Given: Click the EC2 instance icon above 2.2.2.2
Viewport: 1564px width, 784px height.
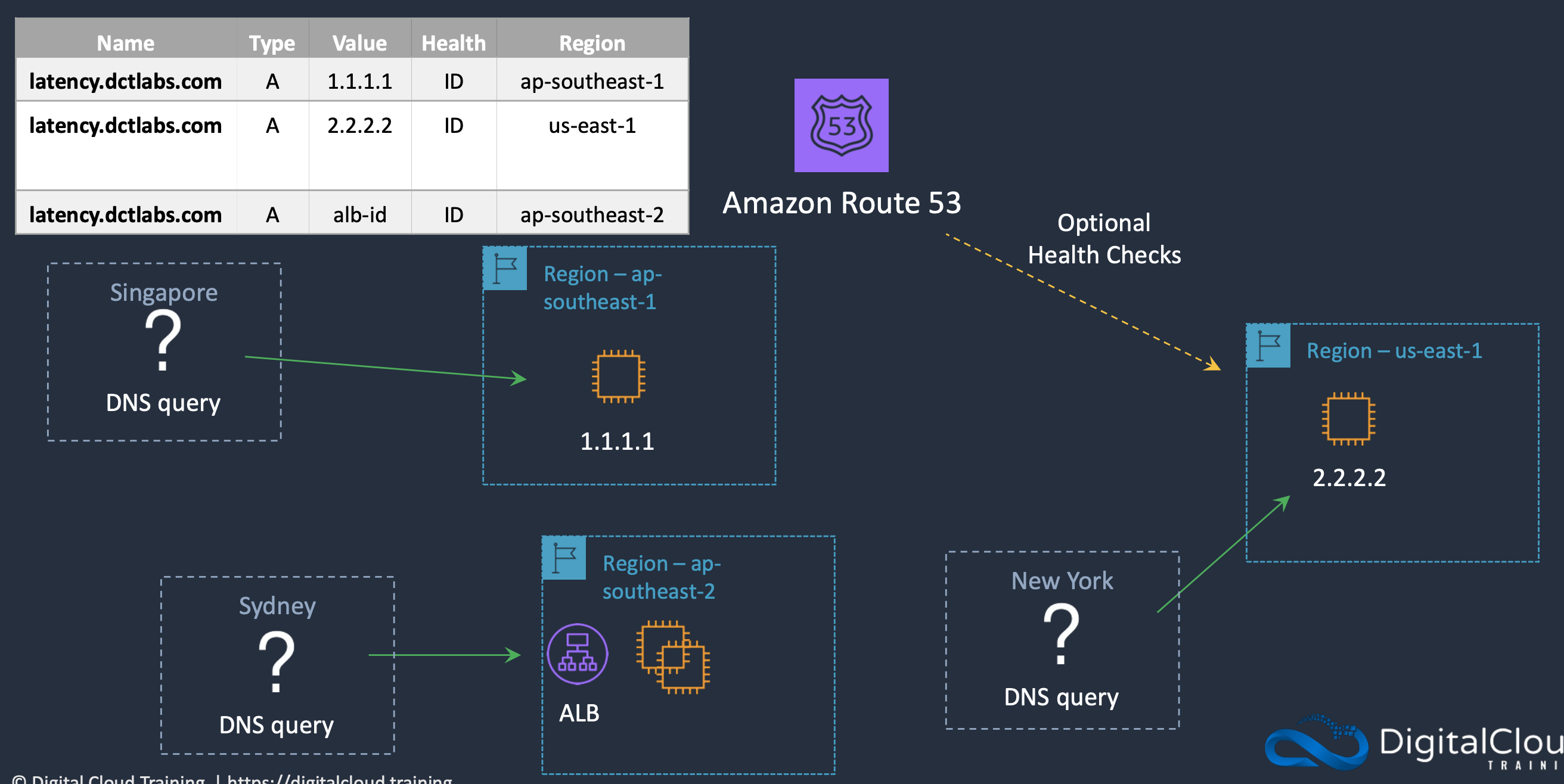Looking at the screenshot, I should [1348, 419].
